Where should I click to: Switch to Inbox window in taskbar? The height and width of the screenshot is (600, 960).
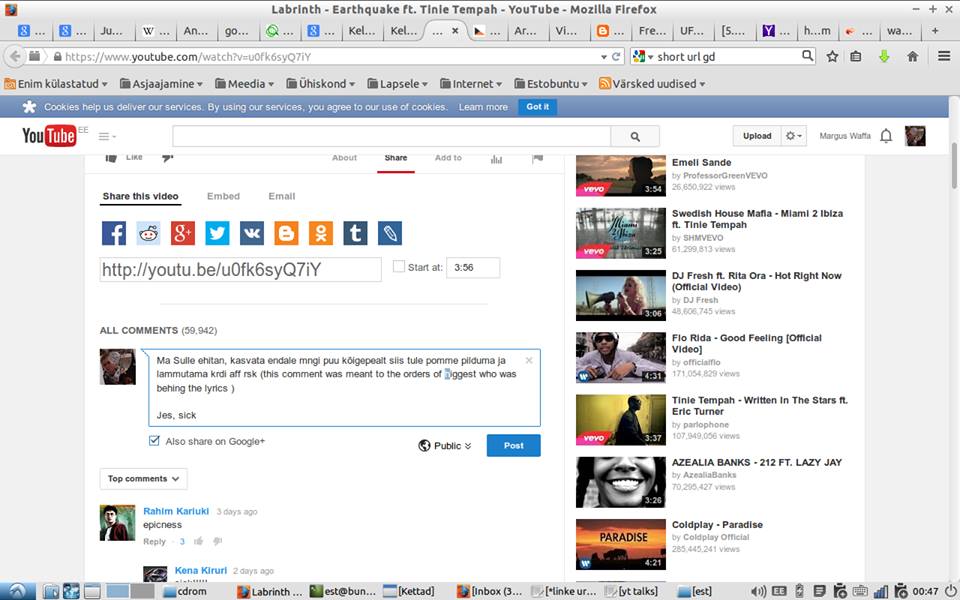[x=489, y=591]
